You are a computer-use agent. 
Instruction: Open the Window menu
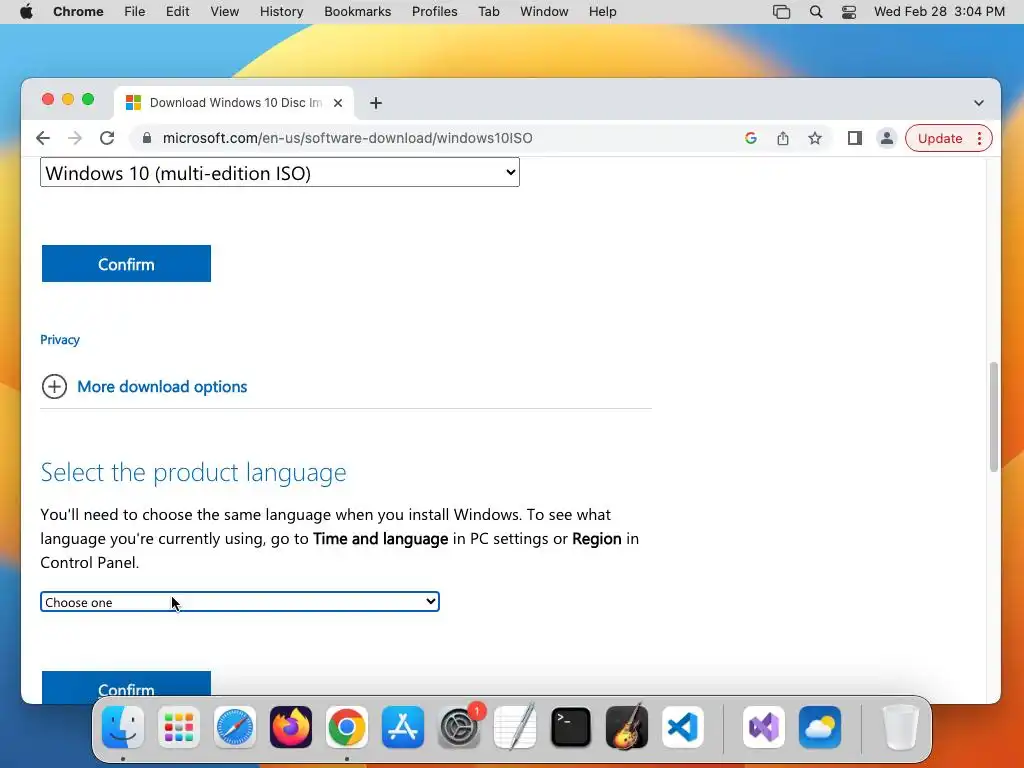pyautogui.click(x=544, y=12)
